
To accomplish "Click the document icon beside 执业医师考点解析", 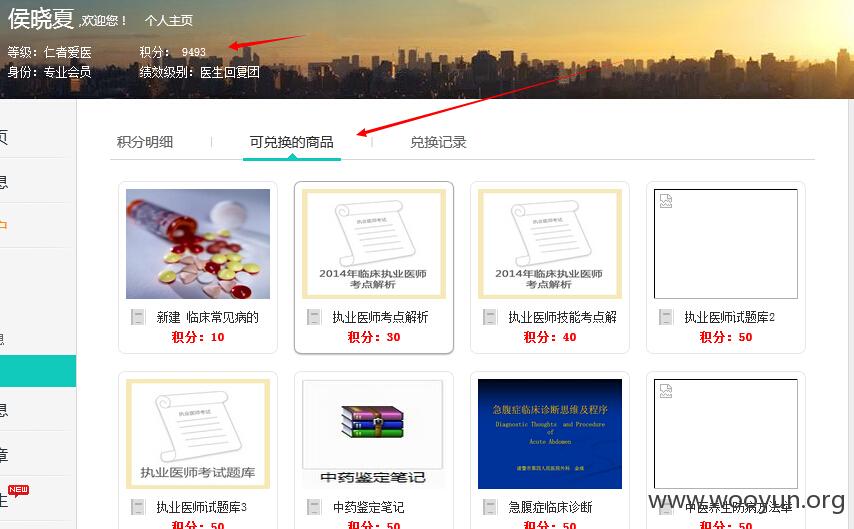I will coord(314,317).
